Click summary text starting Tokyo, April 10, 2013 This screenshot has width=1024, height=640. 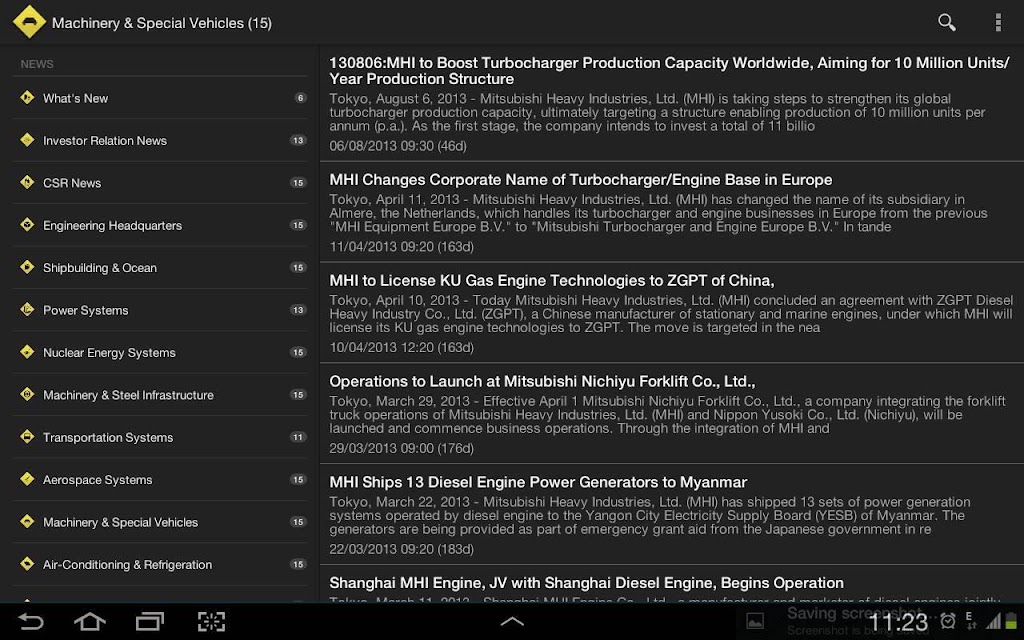point(671,313)
